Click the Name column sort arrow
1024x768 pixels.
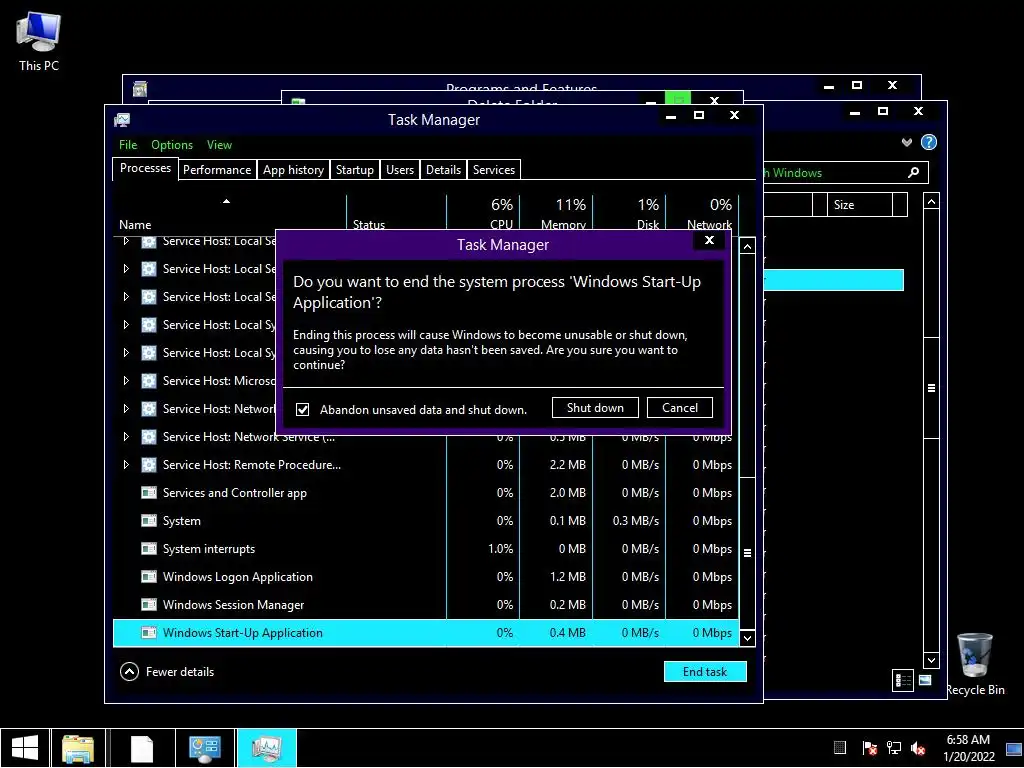coord(227,201)
